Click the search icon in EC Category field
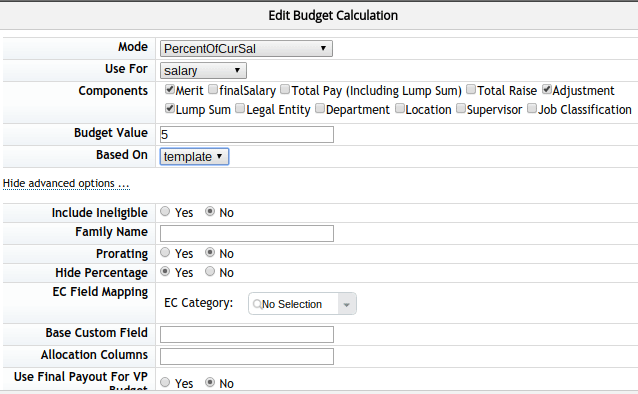This screenshot has height=394, width=638. [257, 304]
